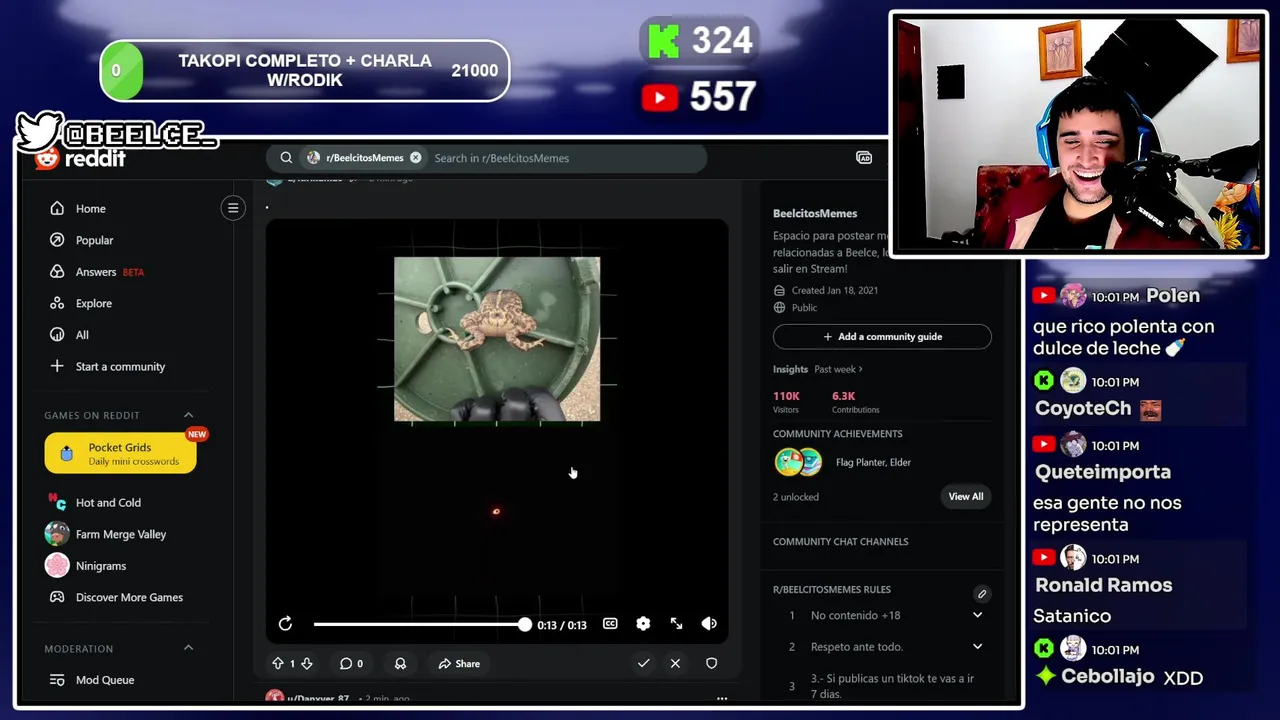Remove the post with X icon

pos(675,663)
